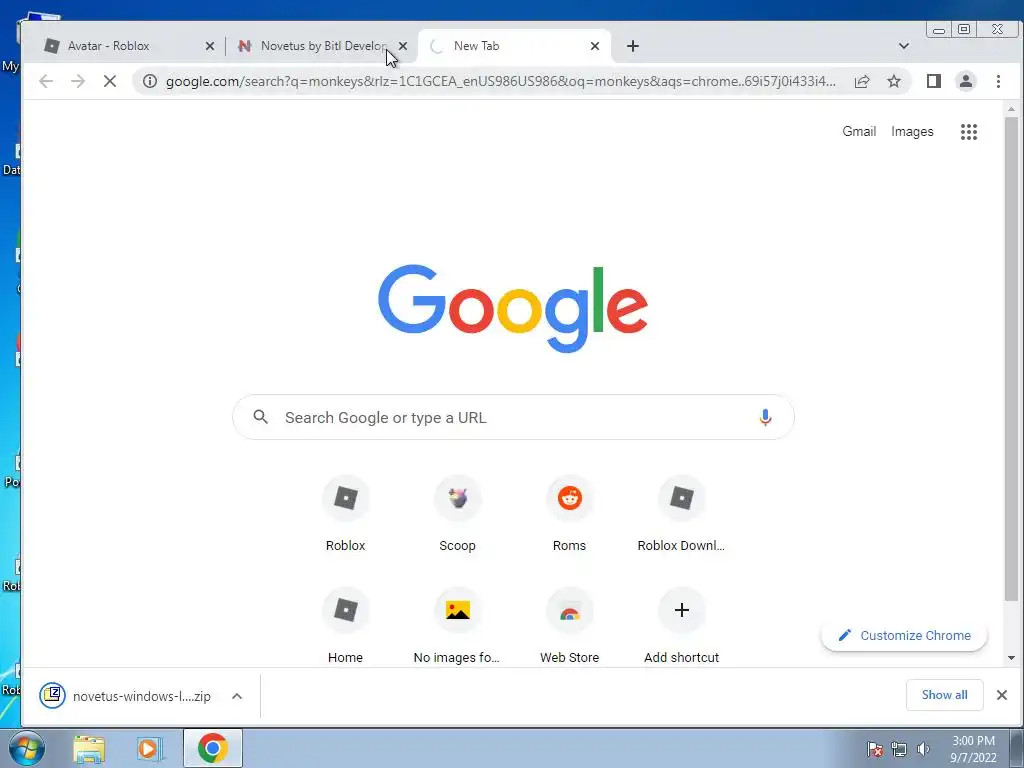This screenshot has height=768, width=1024.
Task: Toggle the Chrome side panel
Action: [934, 81]
